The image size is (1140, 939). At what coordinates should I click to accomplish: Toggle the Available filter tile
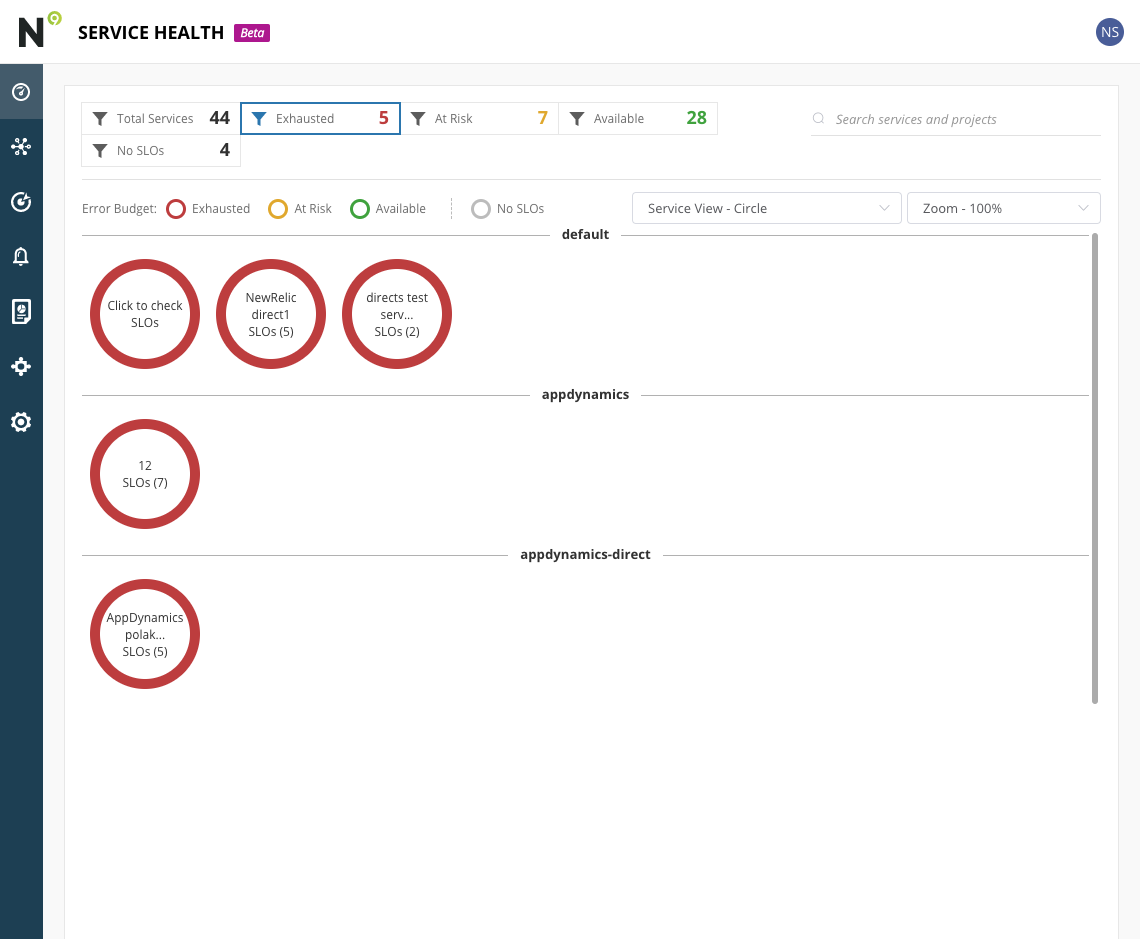click(638, 118)
